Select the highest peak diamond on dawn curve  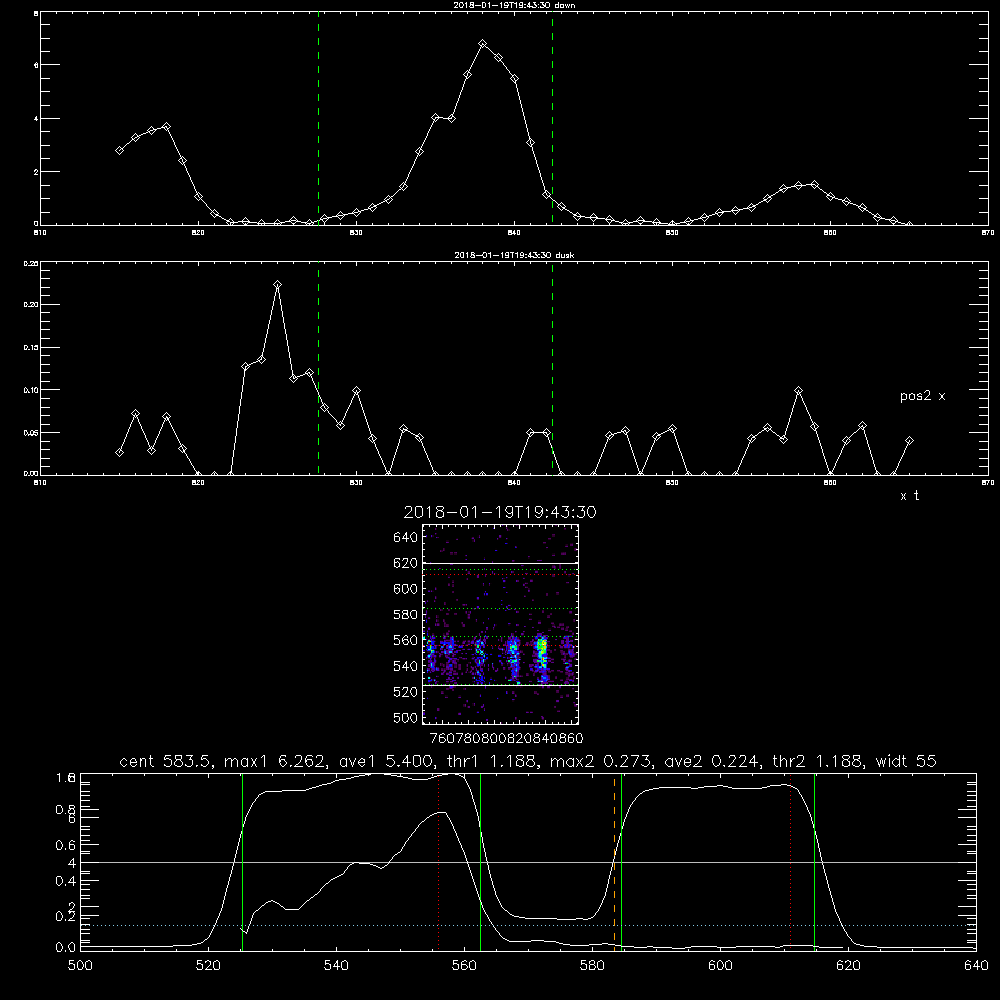point(483,44)
